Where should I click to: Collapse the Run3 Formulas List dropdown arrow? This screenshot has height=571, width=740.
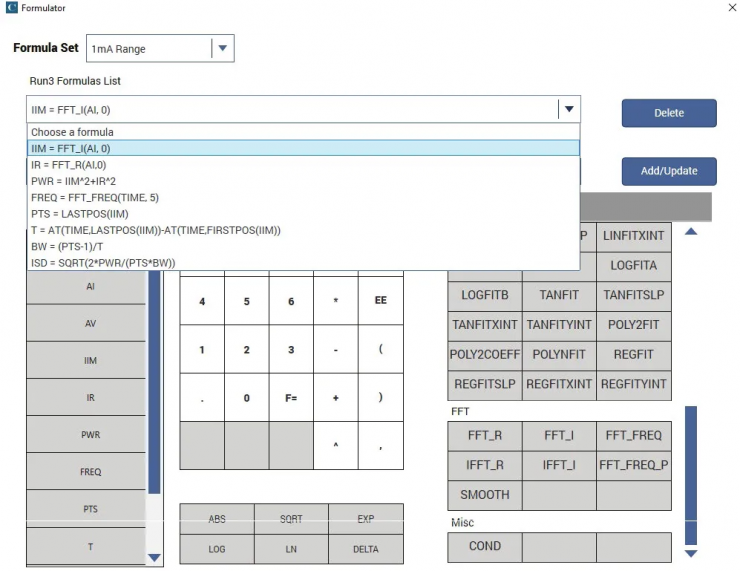(x=568, y=109)
